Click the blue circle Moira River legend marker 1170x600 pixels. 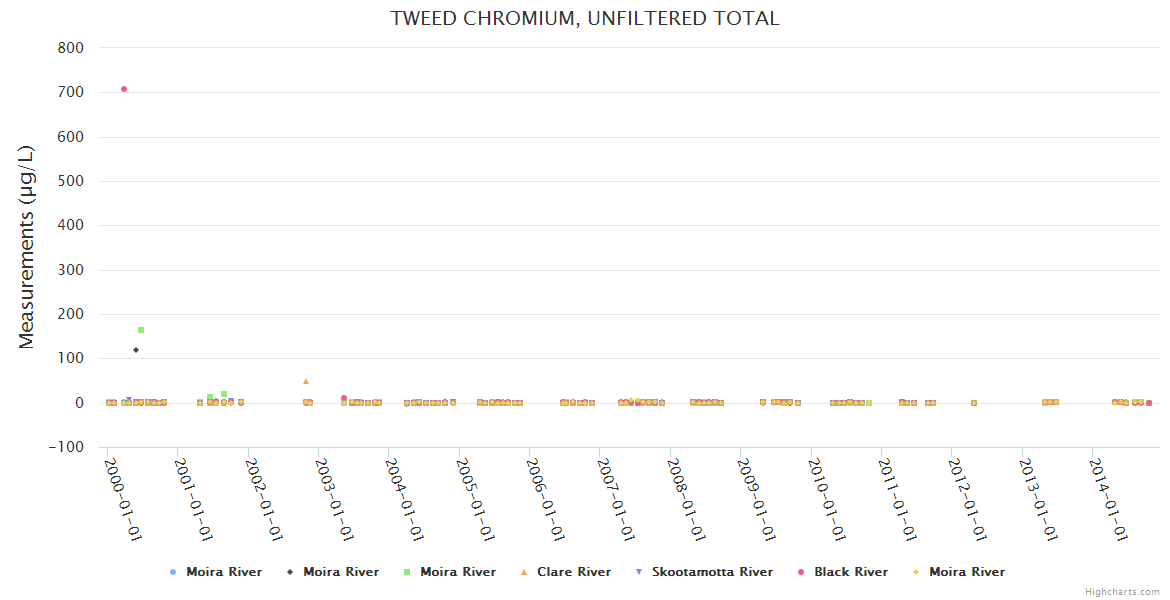click(174, 572)
